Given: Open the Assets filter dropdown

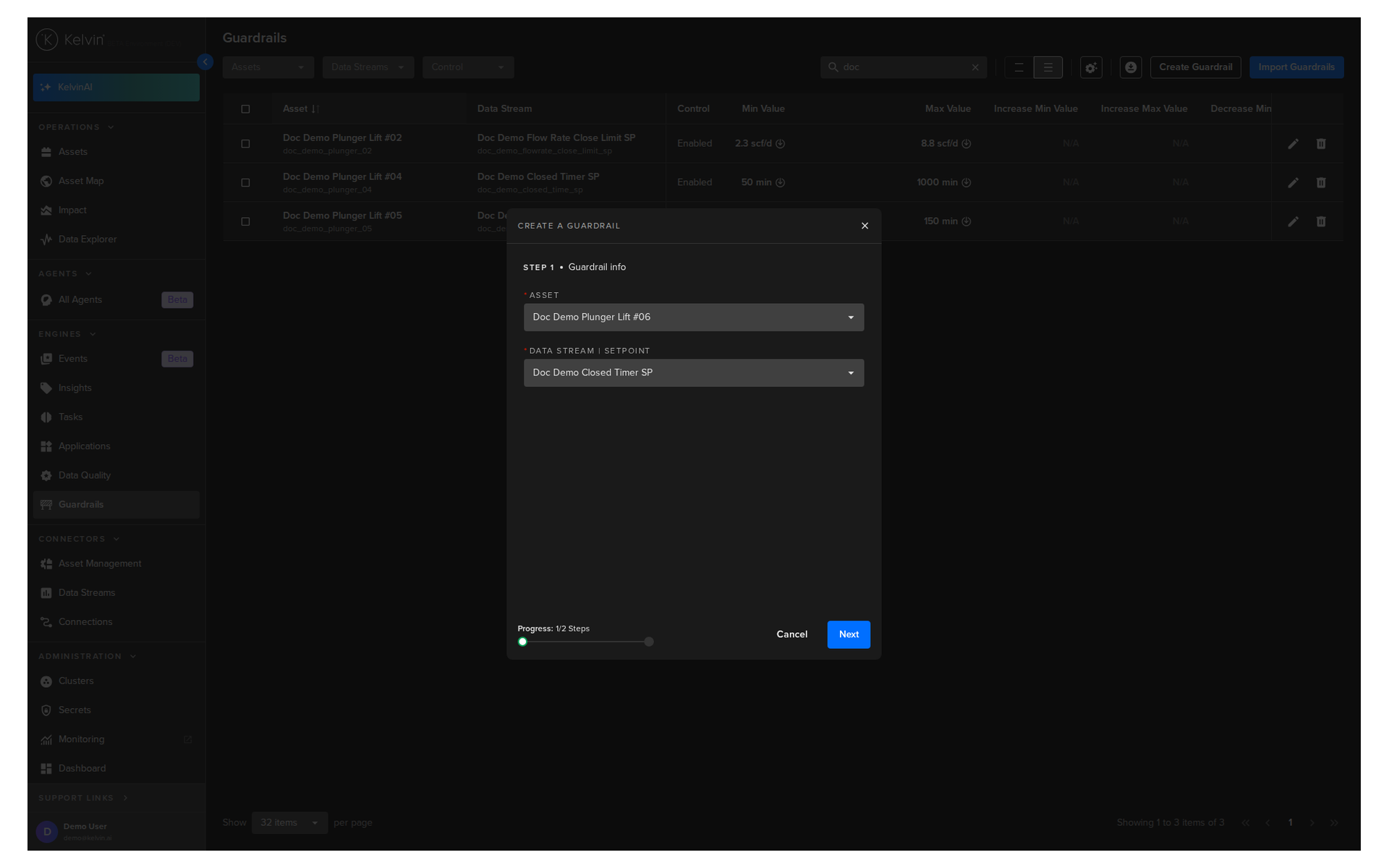Looking at the screenshot, I should pos(268,67).
